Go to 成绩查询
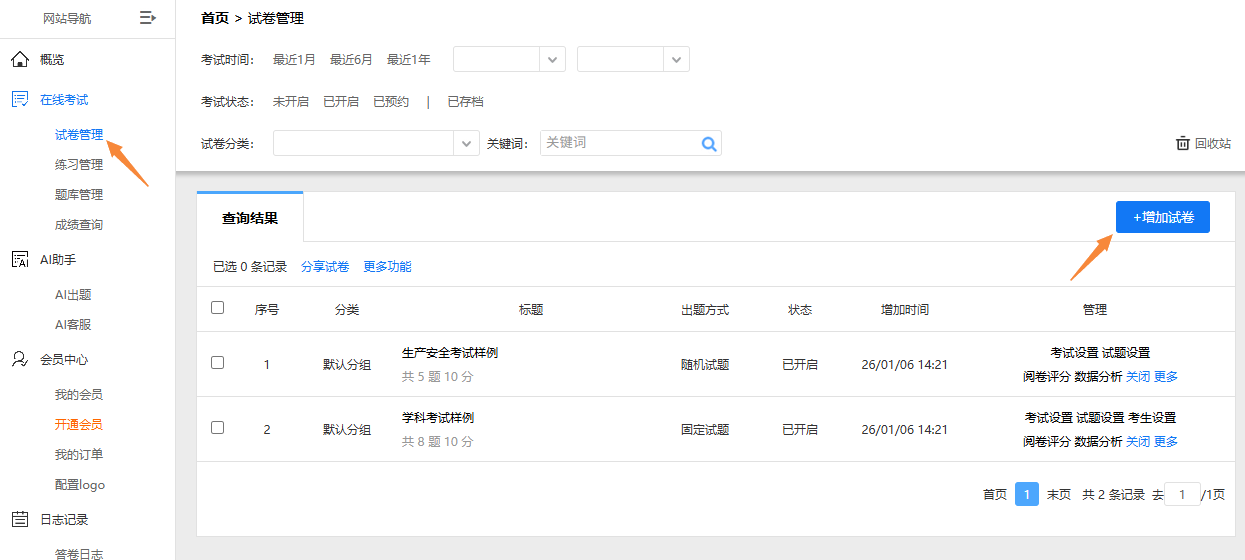The image size is (1245, 560). point(79,225)
